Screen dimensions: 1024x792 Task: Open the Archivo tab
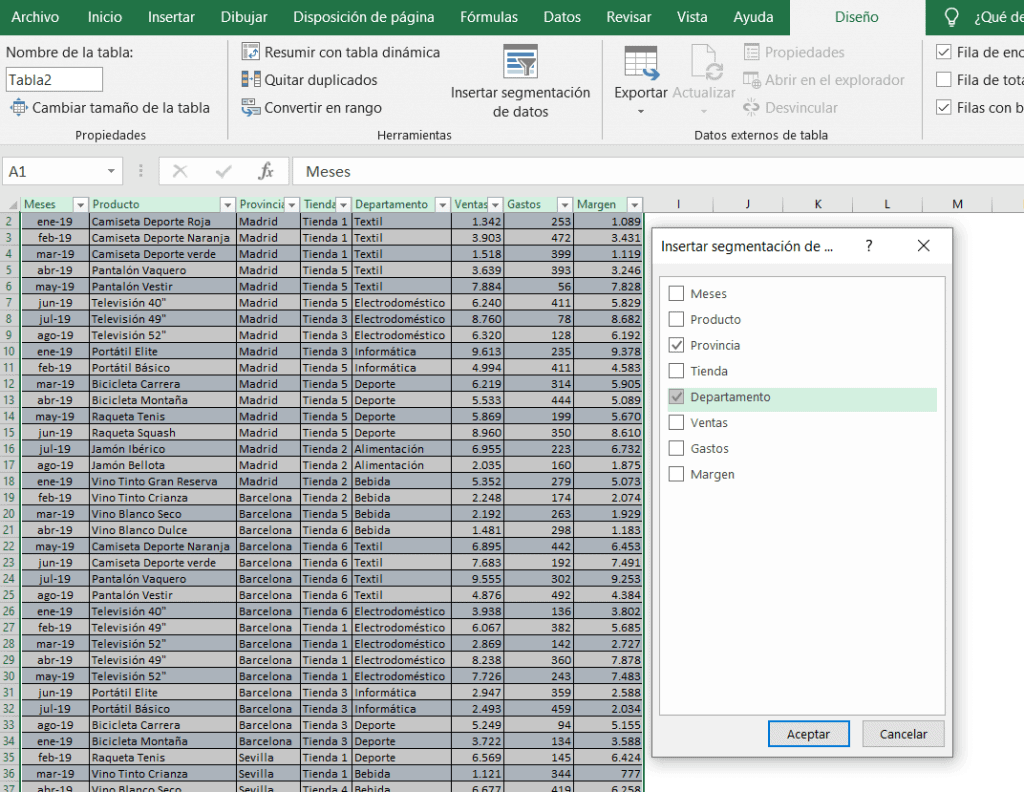point(35,17)
